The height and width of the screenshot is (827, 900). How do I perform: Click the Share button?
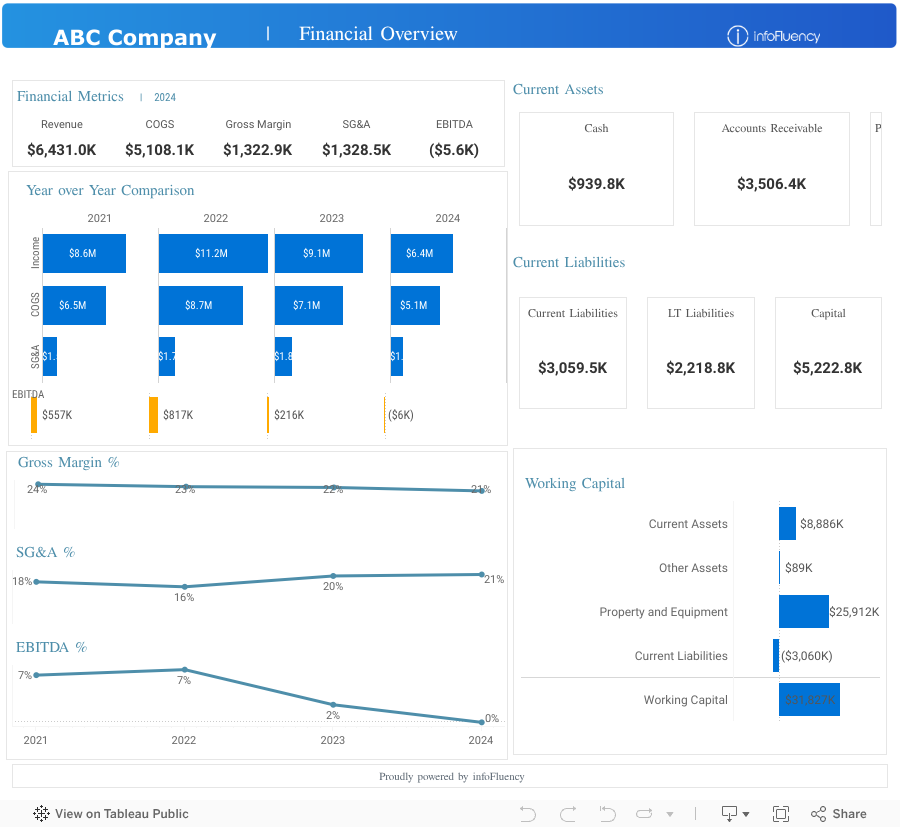838,814
